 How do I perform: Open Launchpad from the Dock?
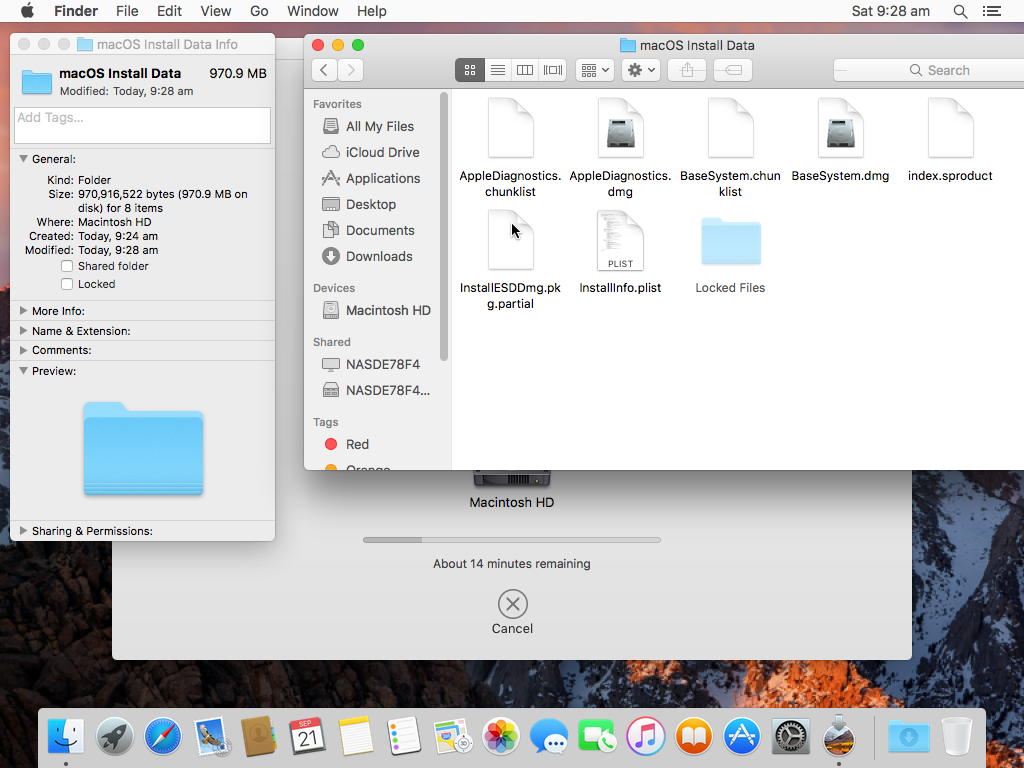pyautogui.click(x=114, y=736)
